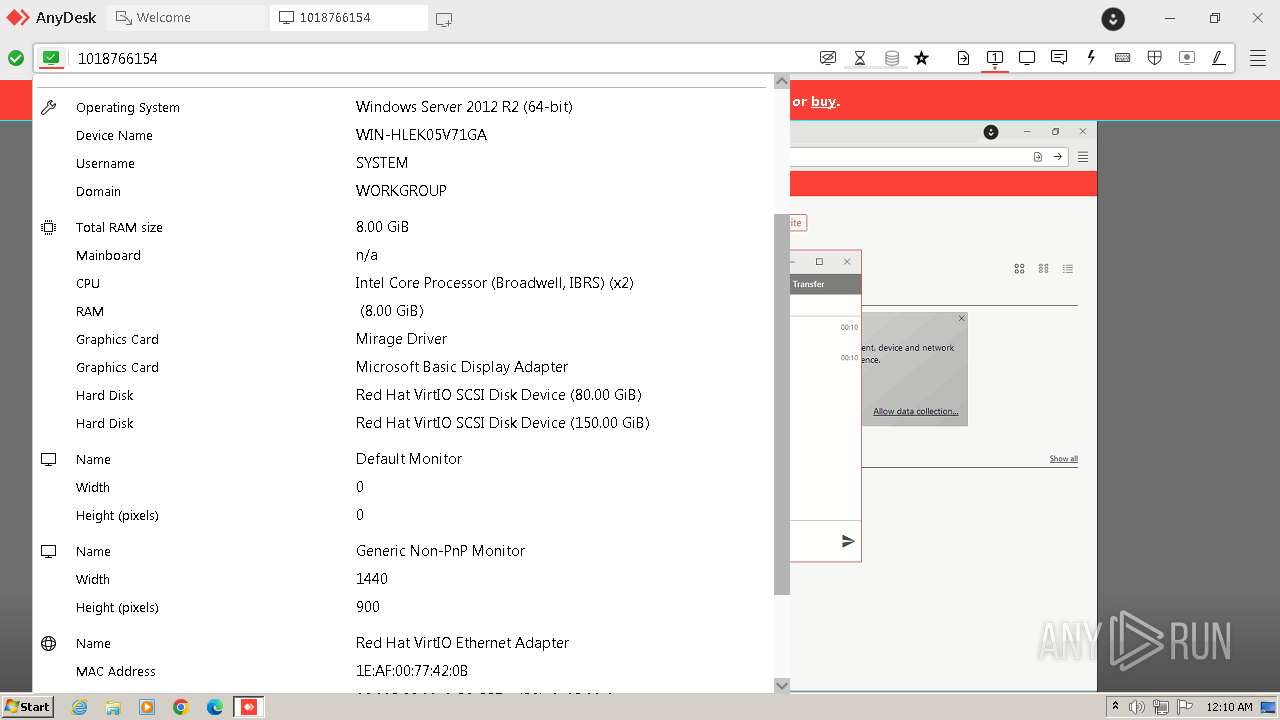Click the remote connect arrow icon
Screen dimensions: 1280x720
click(1057, 157)
